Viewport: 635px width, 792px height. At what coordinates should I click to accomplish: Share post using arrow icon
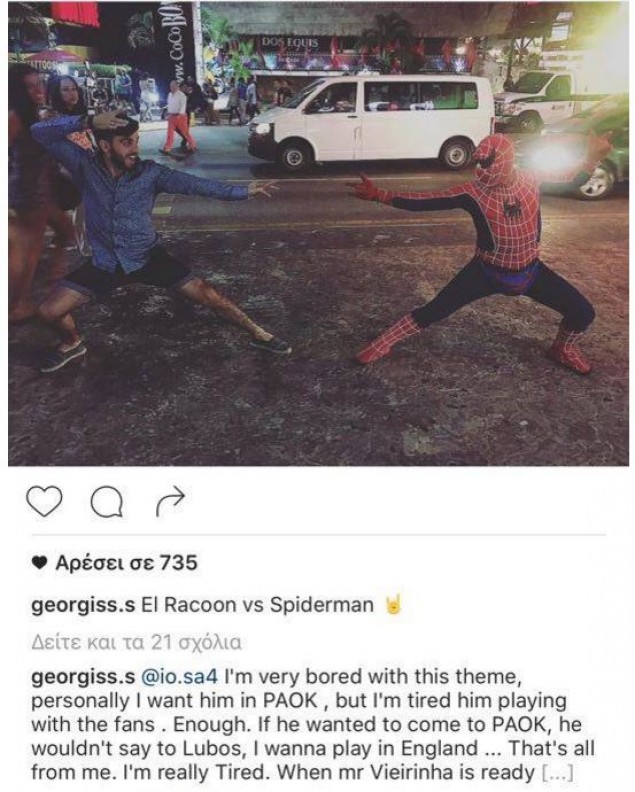coord(171,501)
